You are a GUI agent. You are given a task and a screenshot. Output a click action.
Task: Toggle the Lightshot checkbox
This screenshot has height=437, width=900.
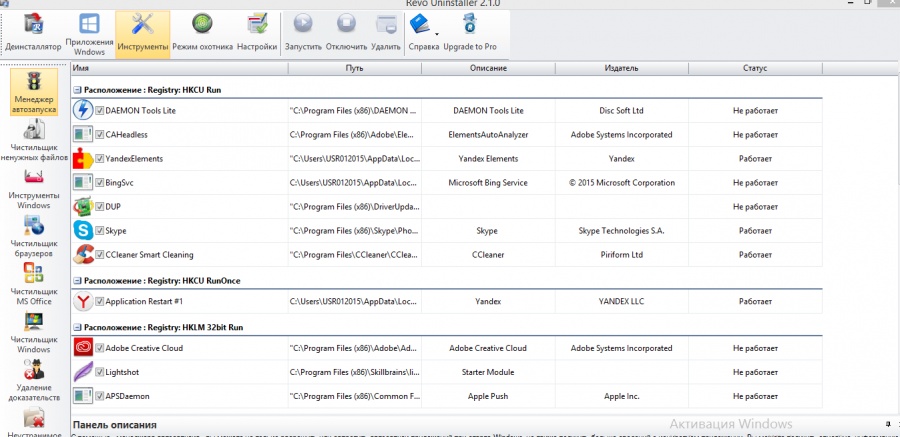(x=99, y=372)
